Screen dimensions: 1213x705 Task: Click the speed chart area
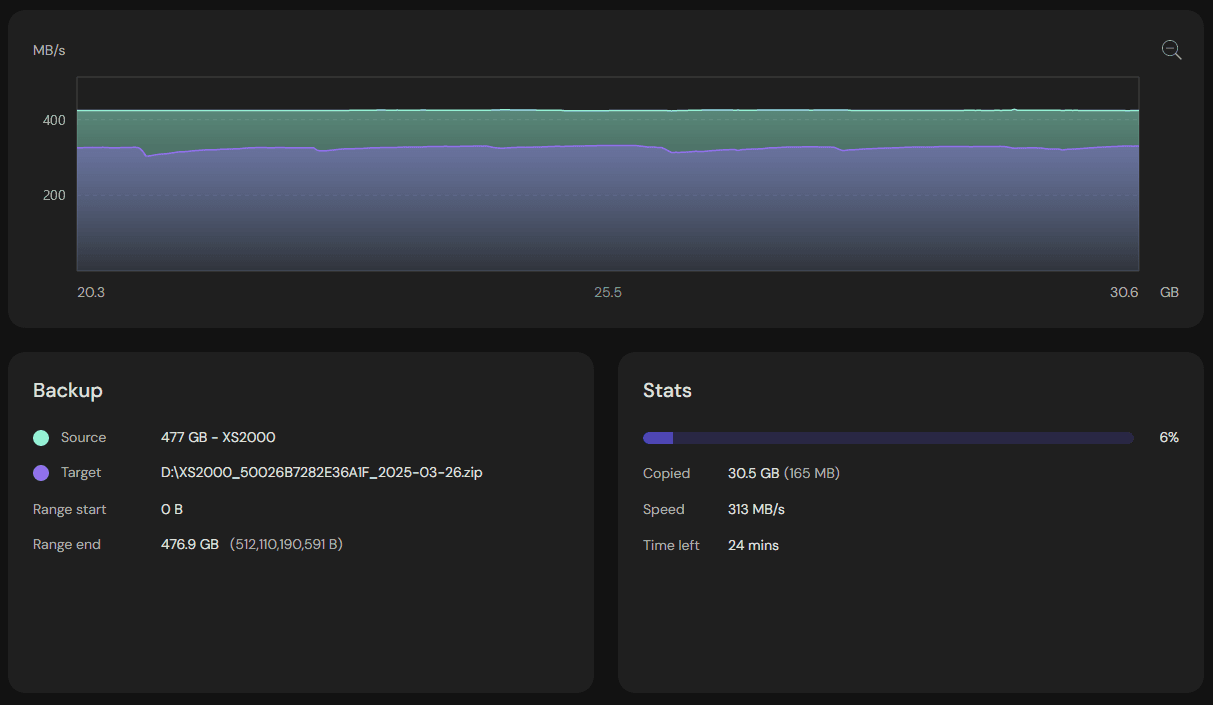(608, 174)
